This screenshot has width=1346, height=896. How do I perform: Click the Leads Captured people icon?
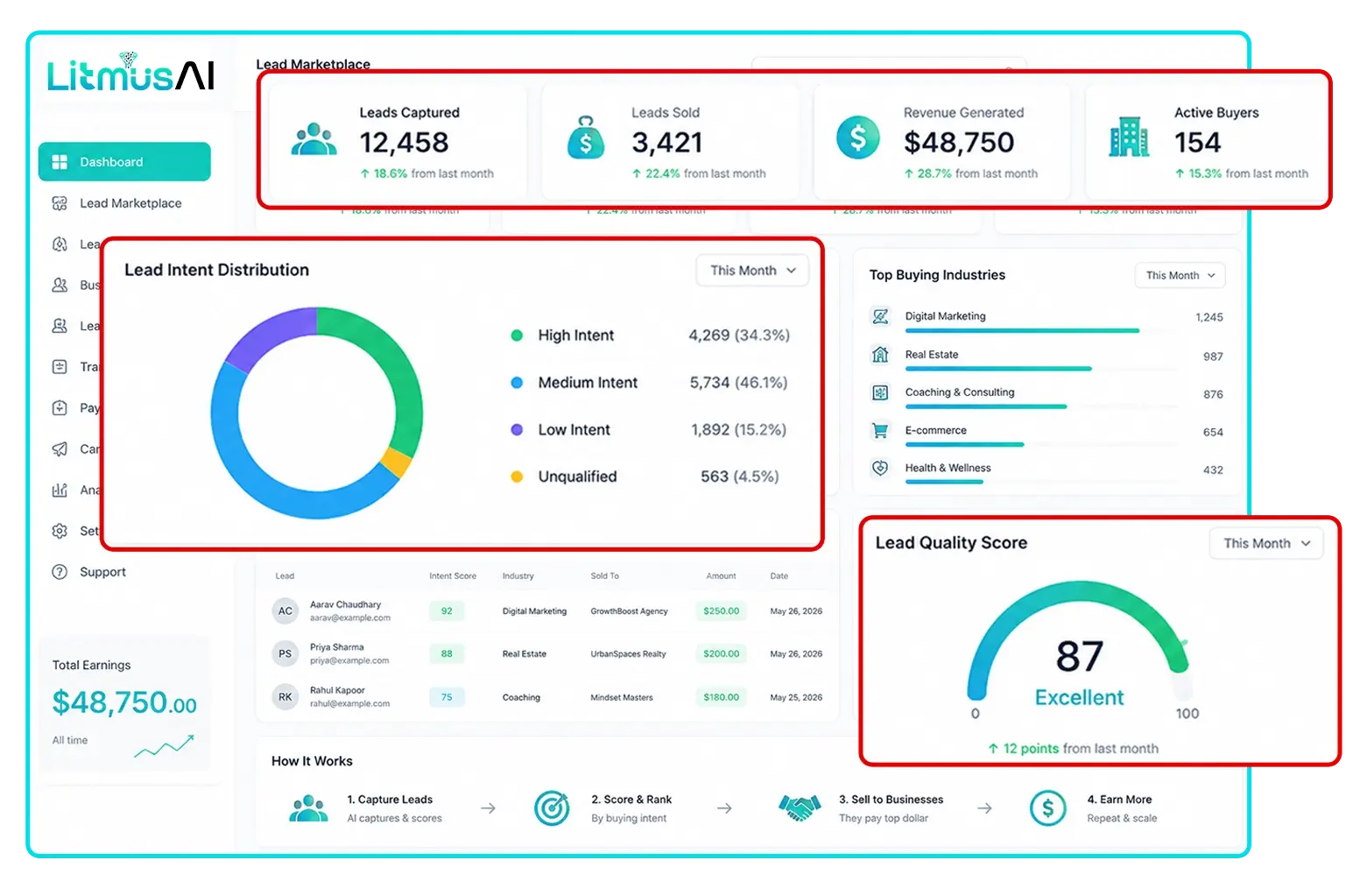click(x=314, y=140)
